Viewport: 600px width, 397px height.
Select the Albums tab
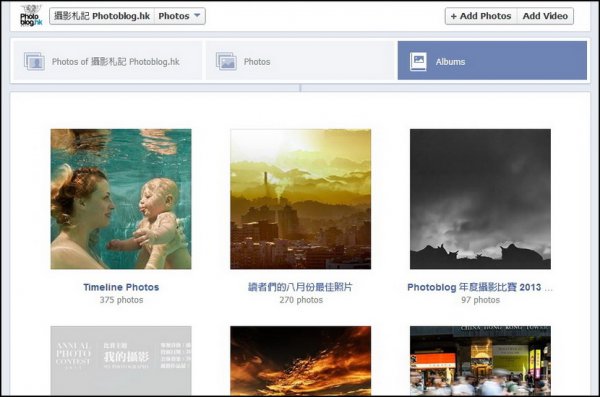pyautogui.click(x=492, y=61)
